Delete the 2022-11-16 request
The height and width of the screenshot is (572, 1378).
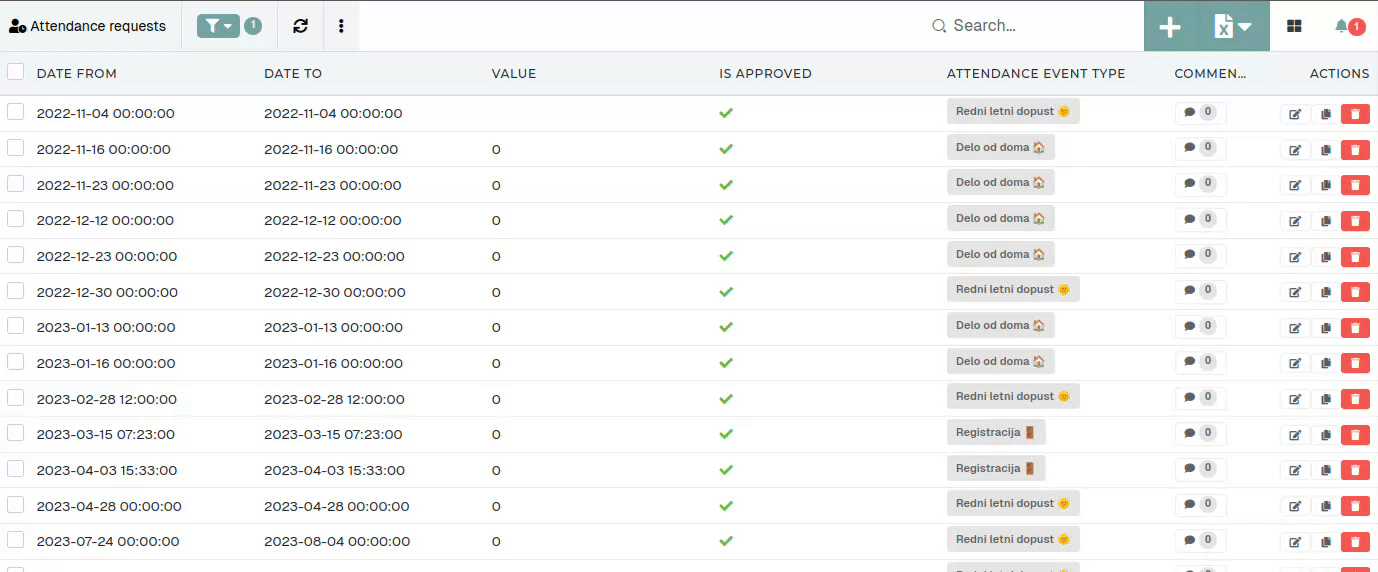[1355, 150]
